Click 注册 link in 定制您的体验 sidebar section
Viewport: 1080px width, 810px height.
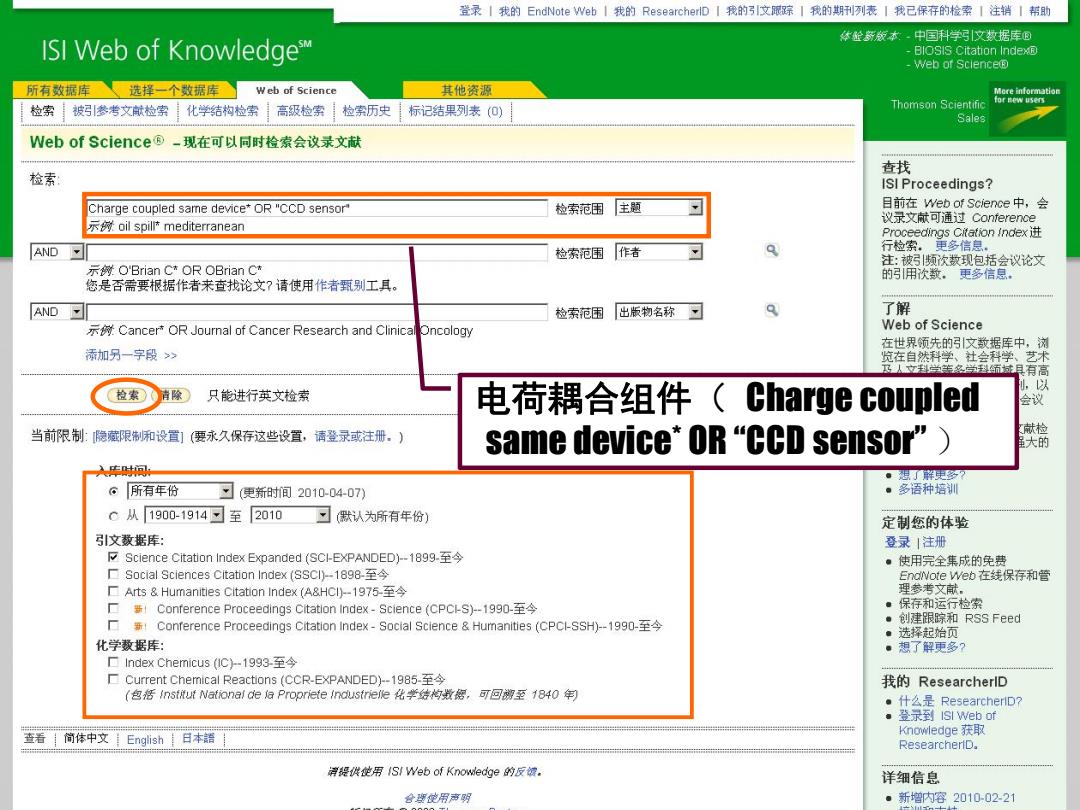[x=934, y=543]
